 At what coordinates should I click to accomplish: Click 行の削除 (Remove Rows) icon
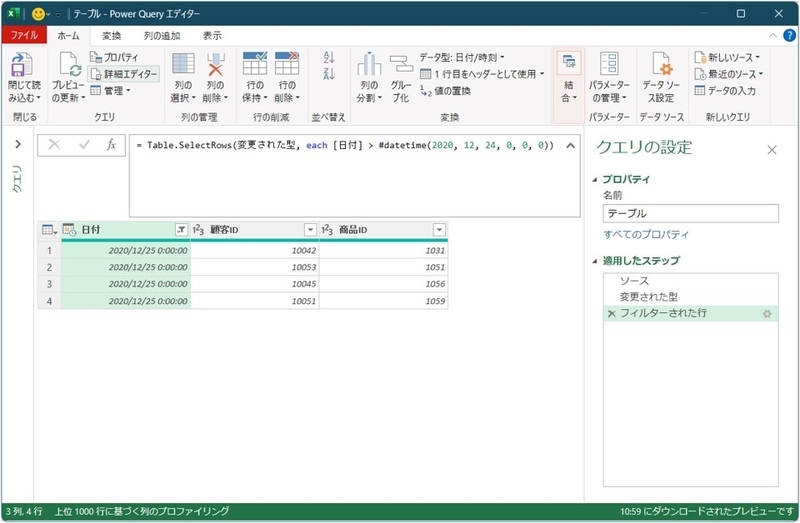click(x=287, y=63)
